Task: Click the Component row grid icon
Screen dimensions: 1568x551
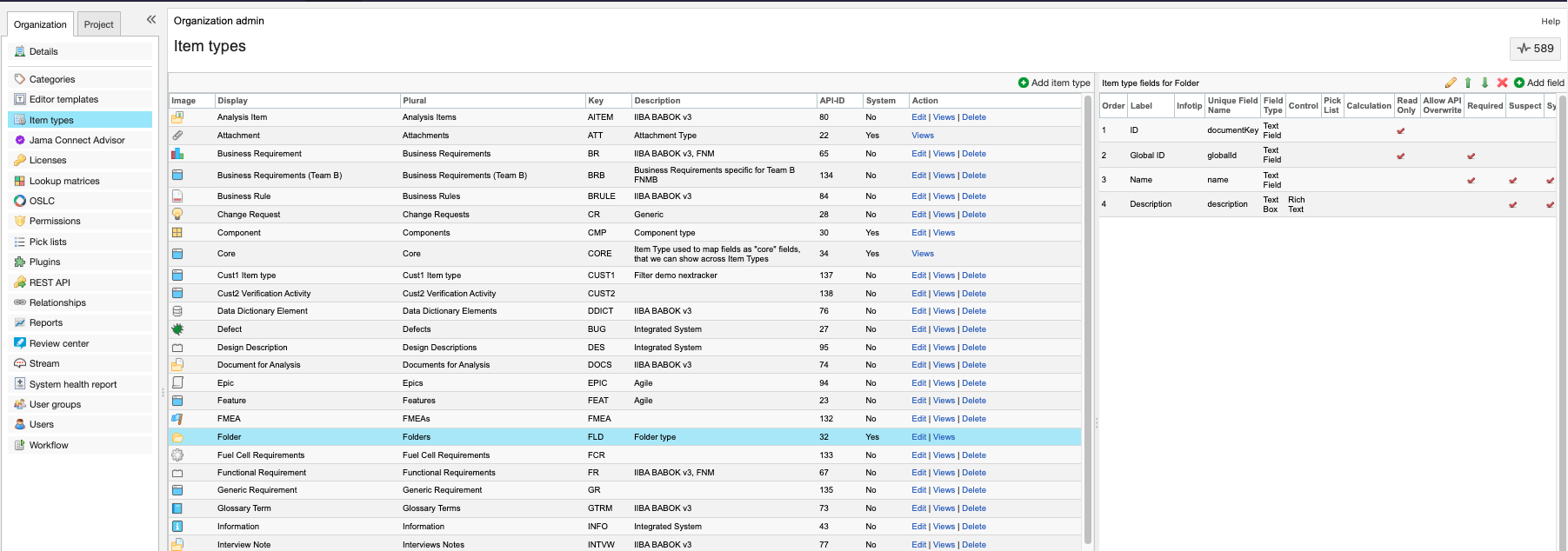Action: click(177, 233)
